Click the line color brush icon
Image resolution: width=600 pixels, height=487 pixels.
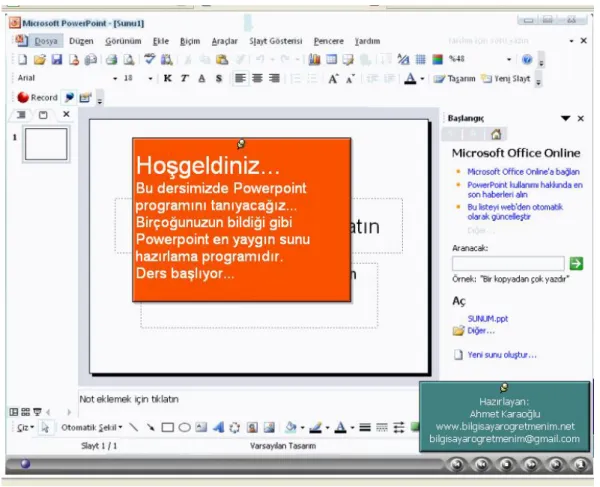(316, 427)
